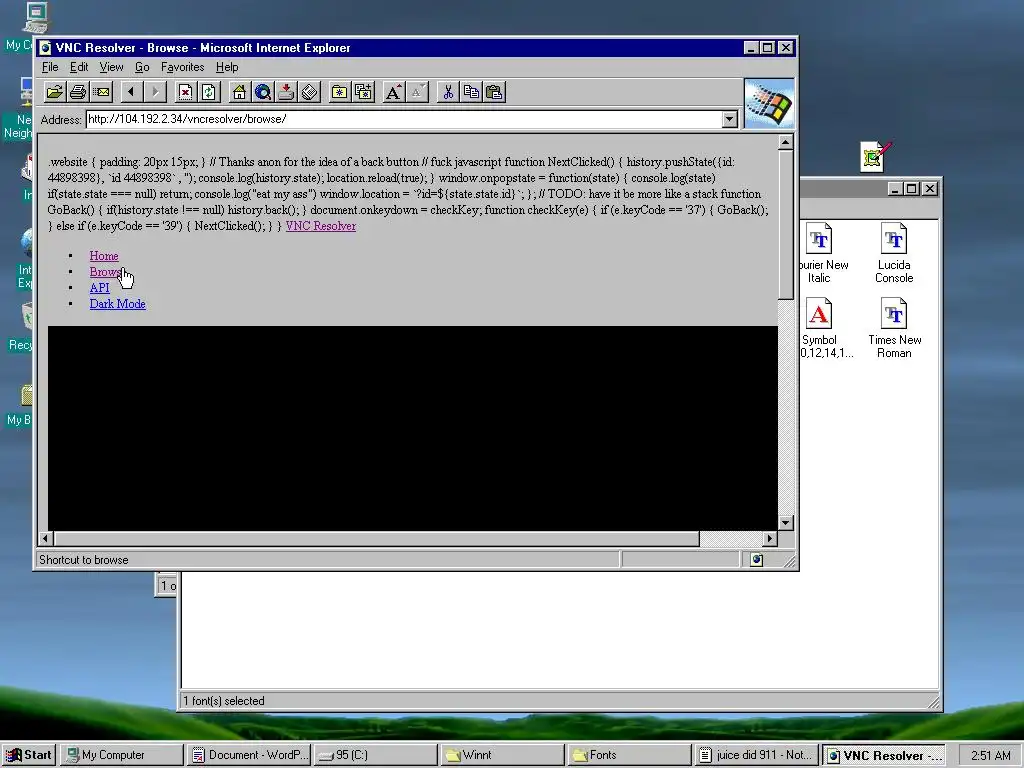Image resolution: width=1024 pixels, height=768 pixels.
Task: Increase font size with large A icon
Action: (393, 92)
